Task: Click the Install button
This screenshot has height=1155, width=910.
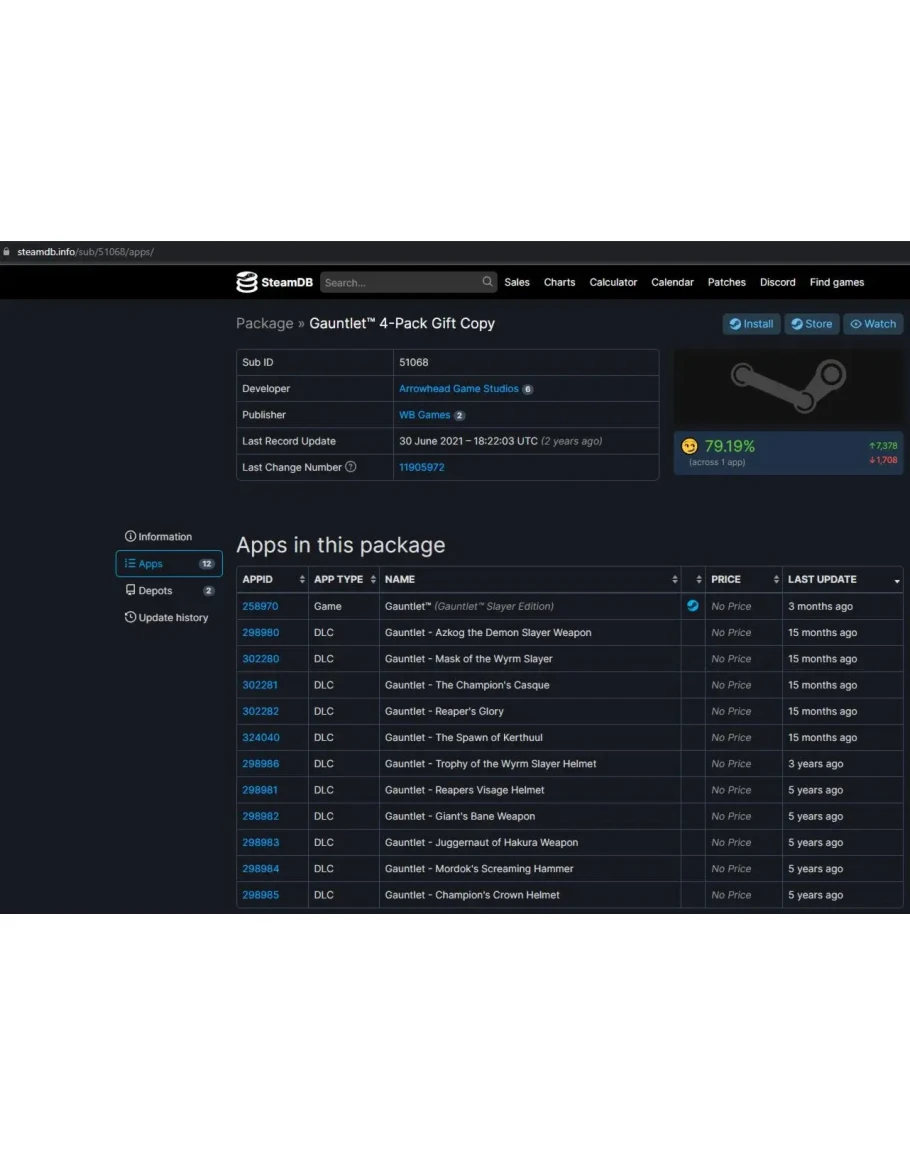Action: (x=751, y=324)
